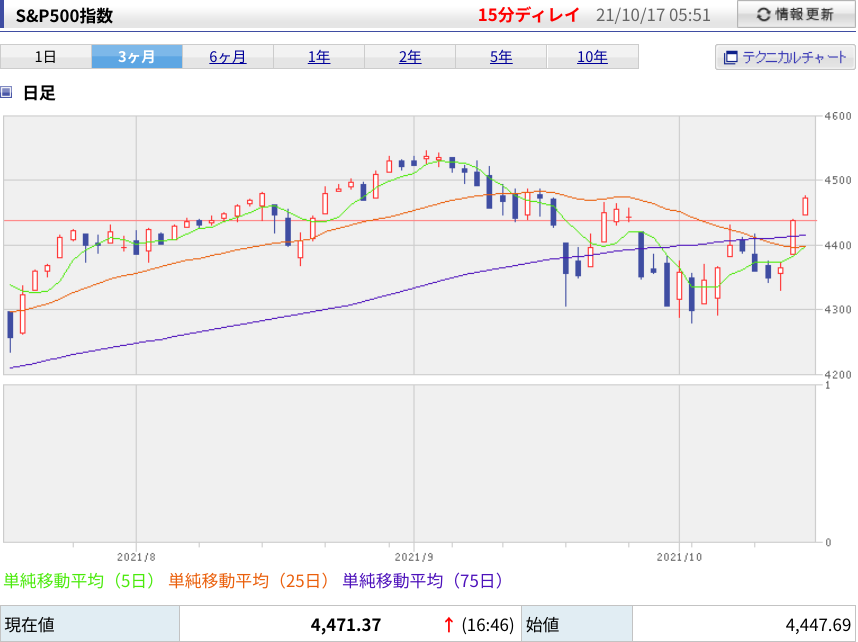Click the 4300 price axis label
This screenshot has height=642, width=858.
pyautogui.click(x=838, y=310)
